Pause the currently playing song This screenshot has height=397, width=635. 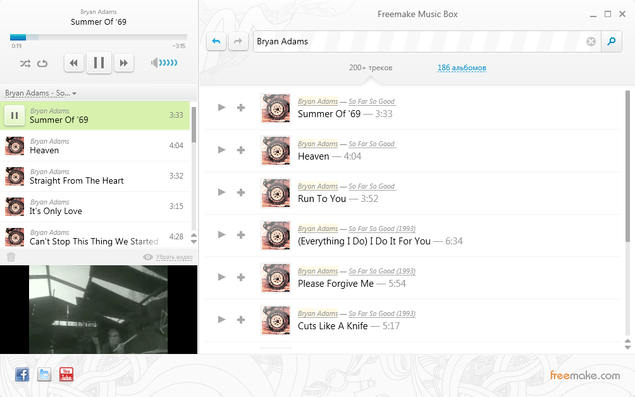pyautogui.click(x=99, y=63)
